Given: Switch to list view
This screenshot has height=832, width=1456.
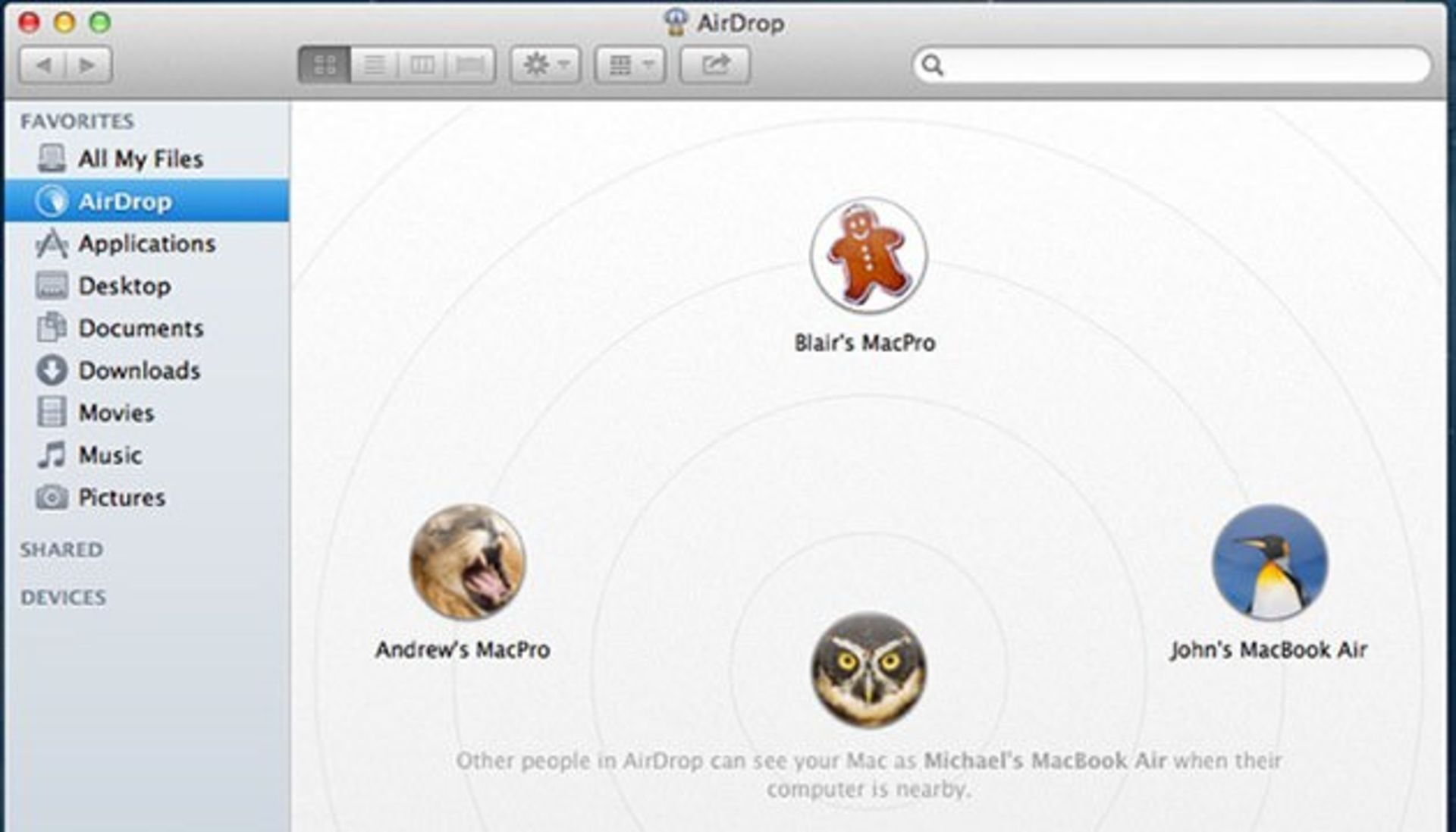Looking at the screenshot, I should click(374, 65).
